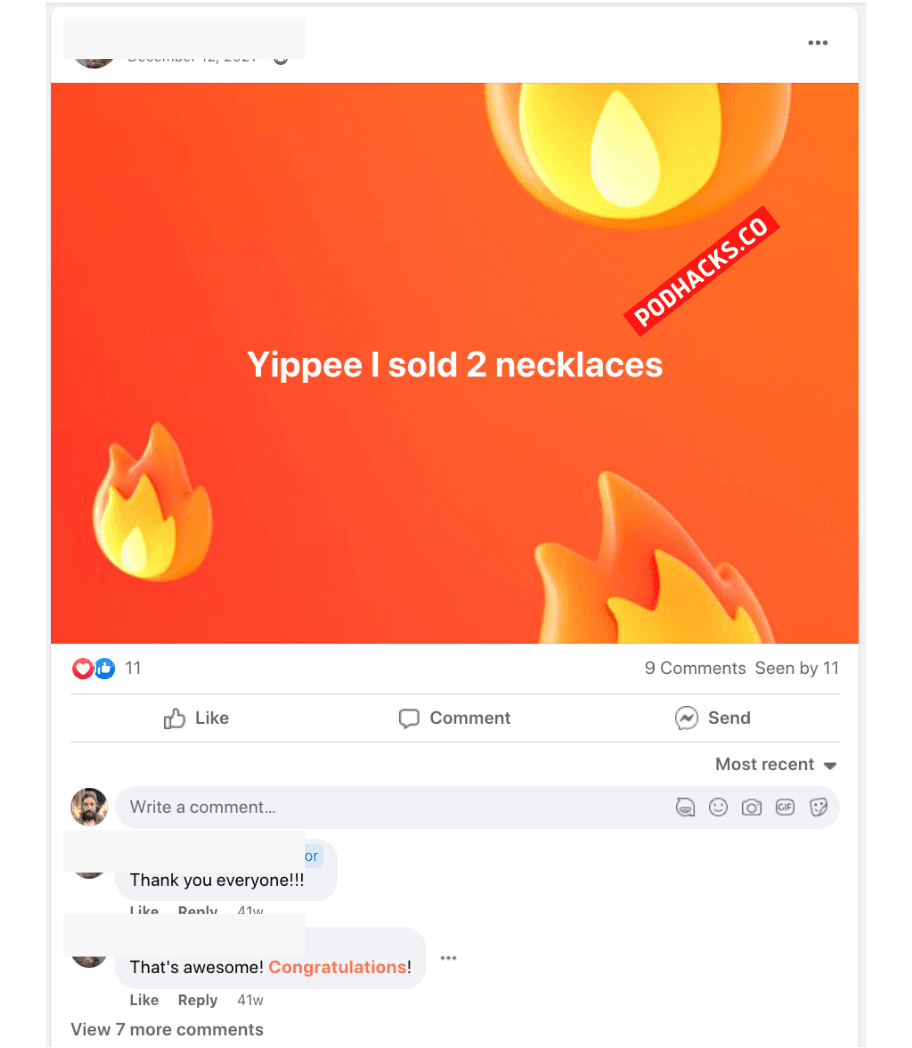Screen dimensions: 912x1048
Task: Open the Yippee I sold 2 necklaces image
Action: click(x=454, y=364)
